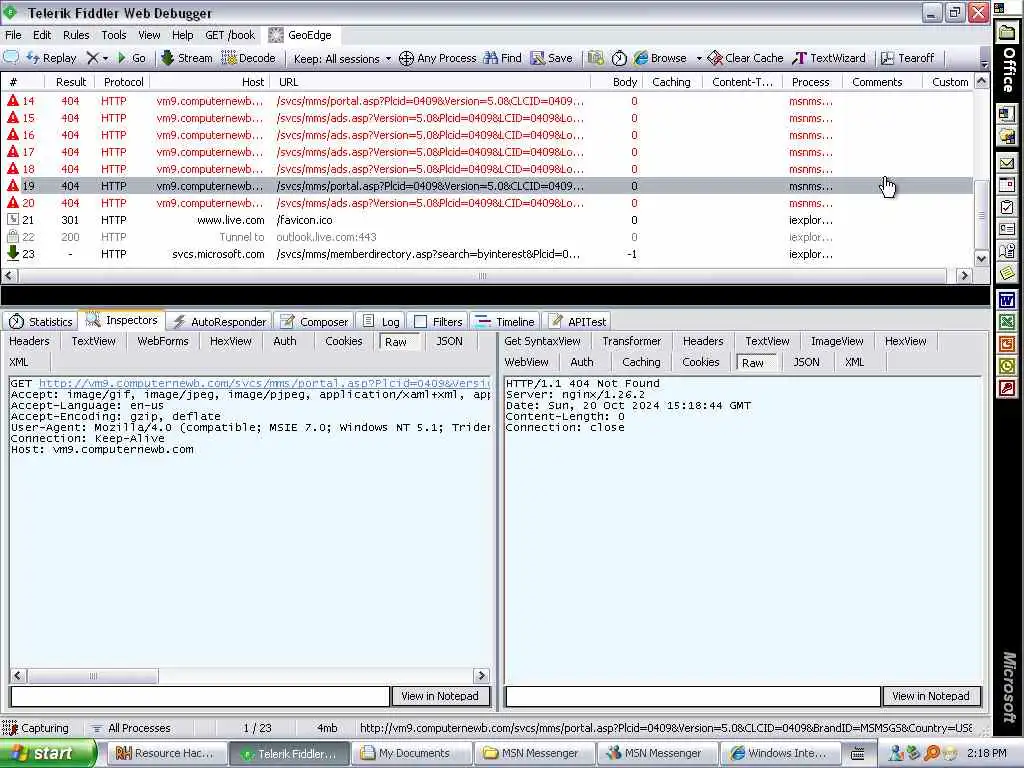This screenshot has height=768, width=1024.
Task: Open the GET /book menu item
Action: (230, 35)
